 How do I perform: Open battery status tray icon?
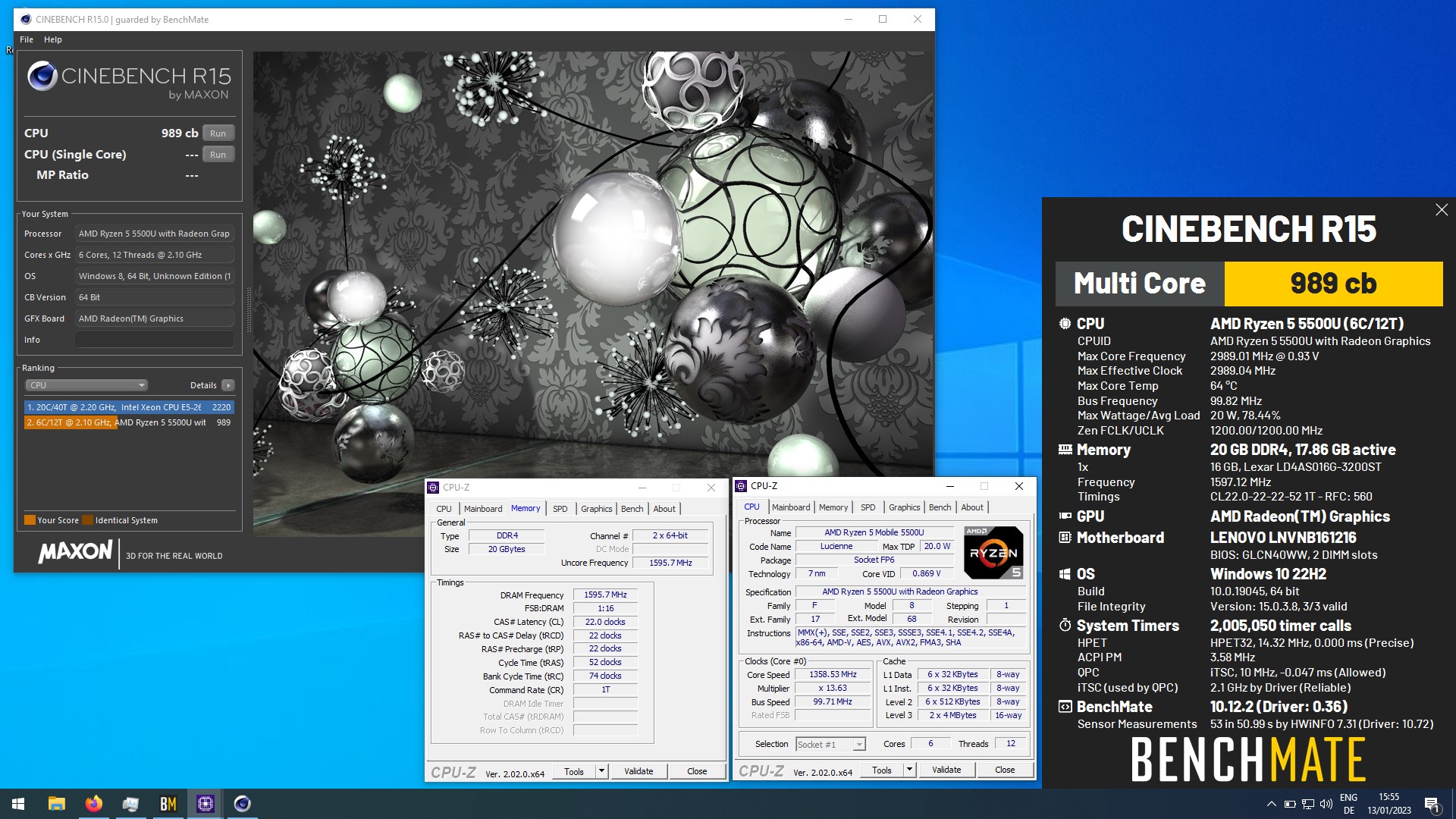coord(1289,804)
